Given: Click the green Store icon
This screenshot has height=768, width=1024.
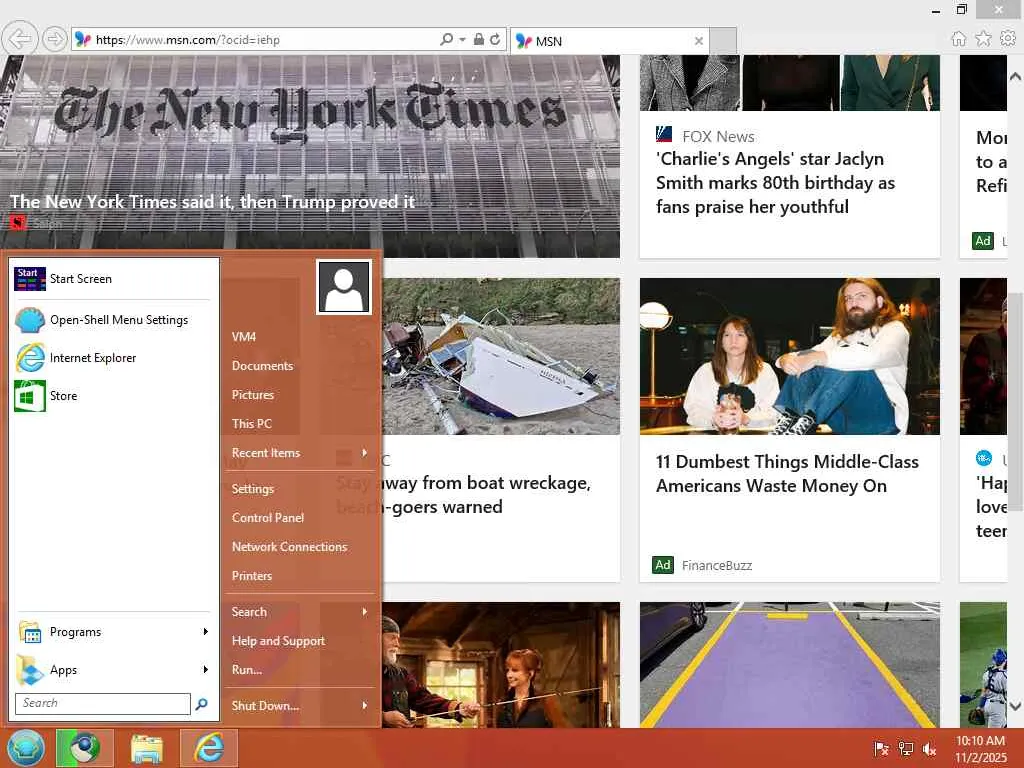Looking at the screenshot, I should click(x=30, y=396).
